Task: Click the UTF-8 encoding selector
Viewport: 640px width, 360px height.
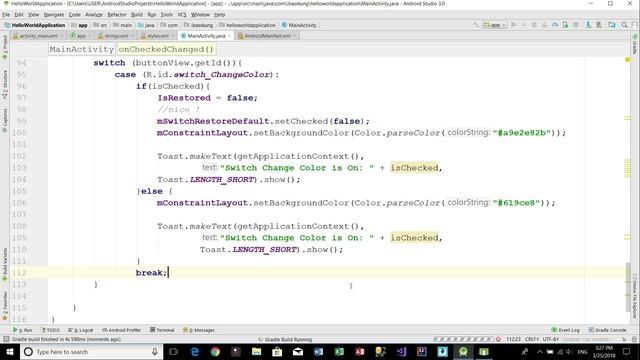Action: pyautogui.click(x=551, y=339)
